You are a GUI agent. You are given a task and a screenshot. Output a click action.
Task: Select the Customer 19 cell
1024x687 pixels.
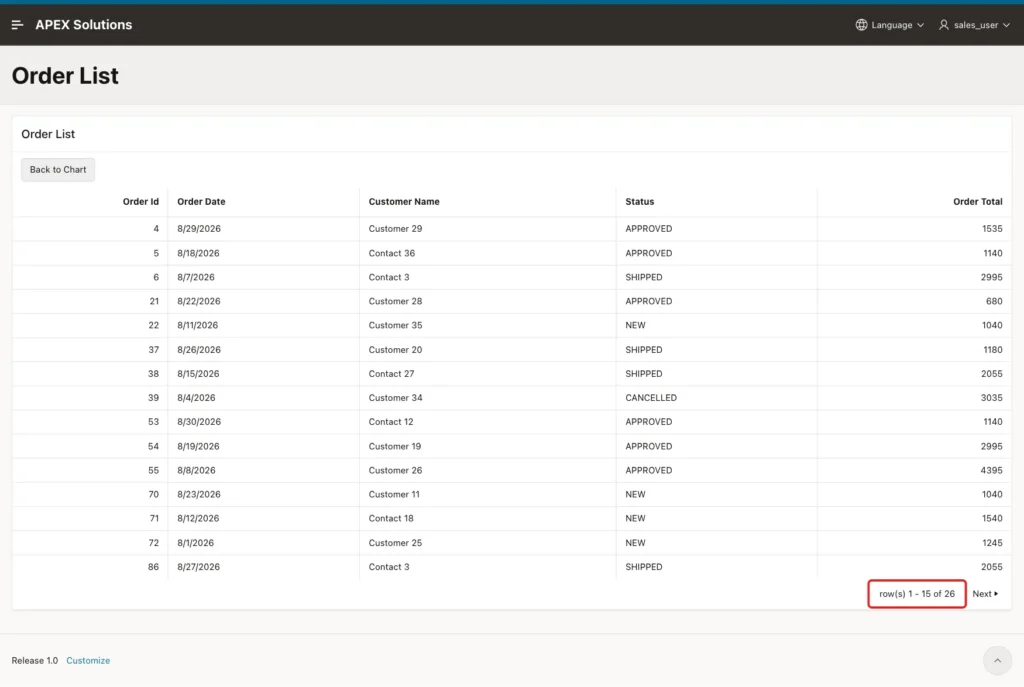pos(394,447)
